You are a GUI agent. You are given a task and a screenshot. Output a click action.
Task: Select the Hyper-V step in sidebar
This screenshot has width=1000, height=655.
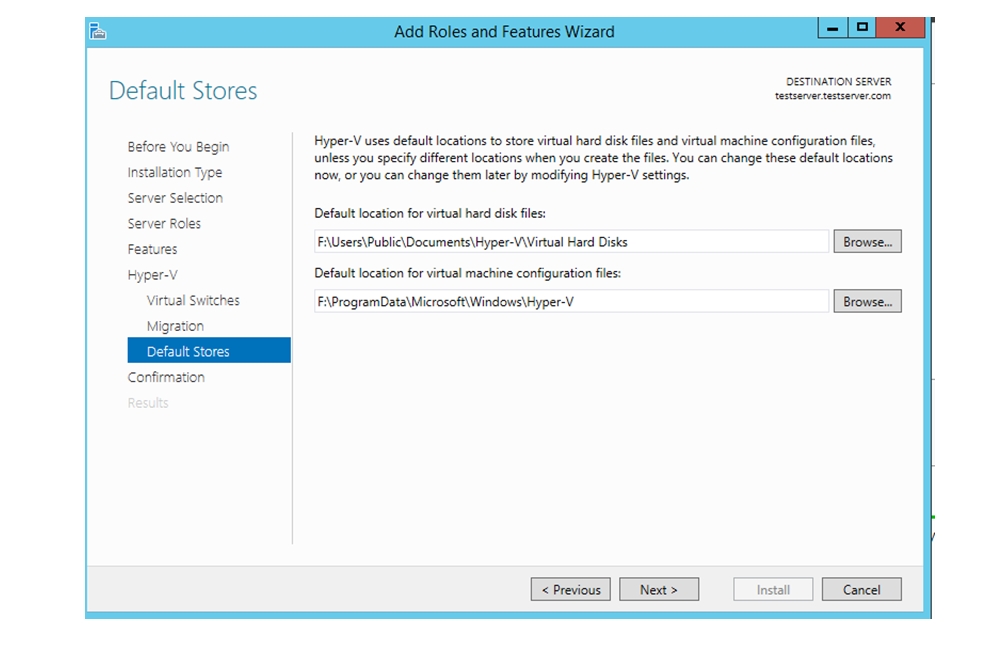152,275
